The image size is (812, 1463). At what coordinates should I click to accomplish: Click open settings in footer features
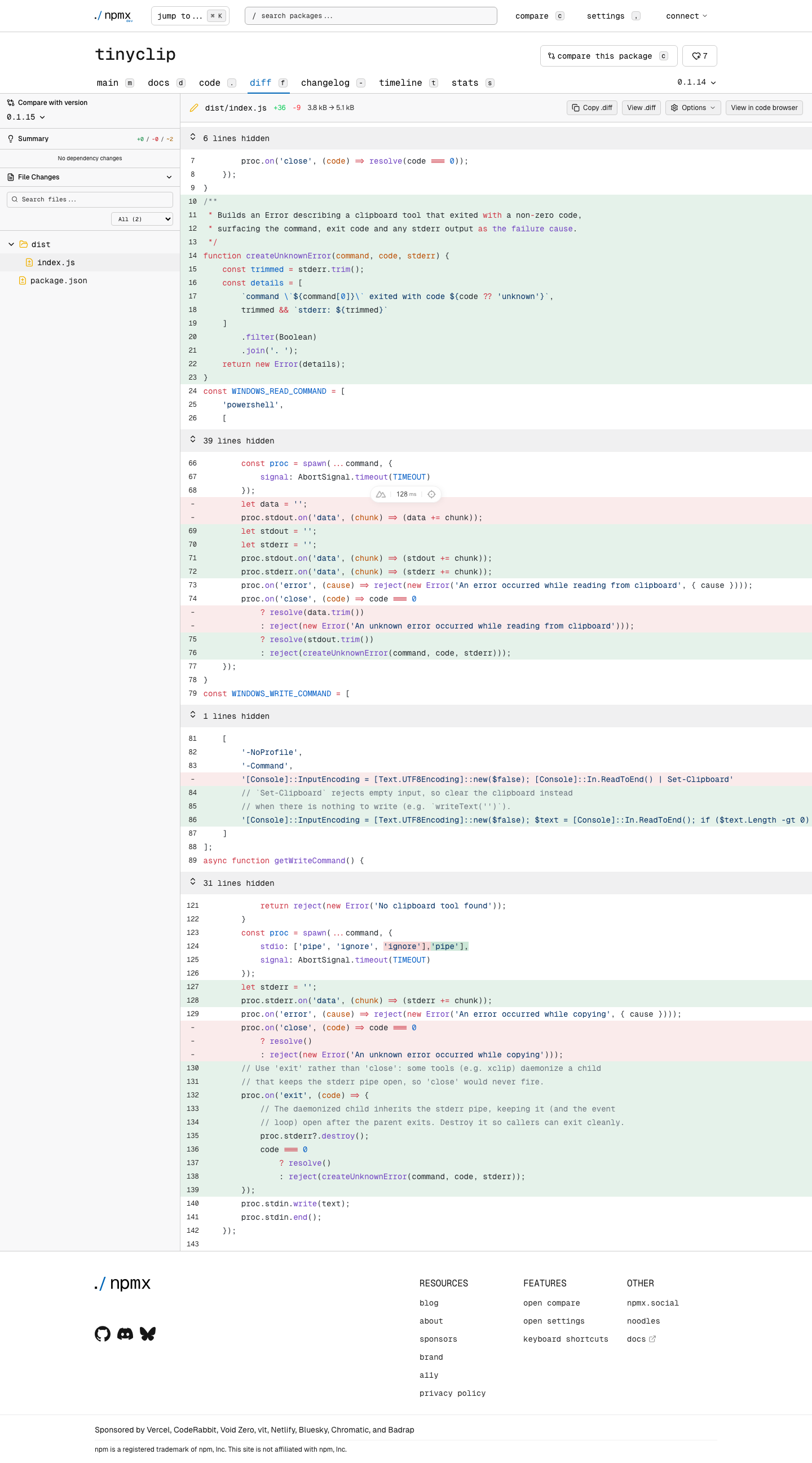point(553,1321)
